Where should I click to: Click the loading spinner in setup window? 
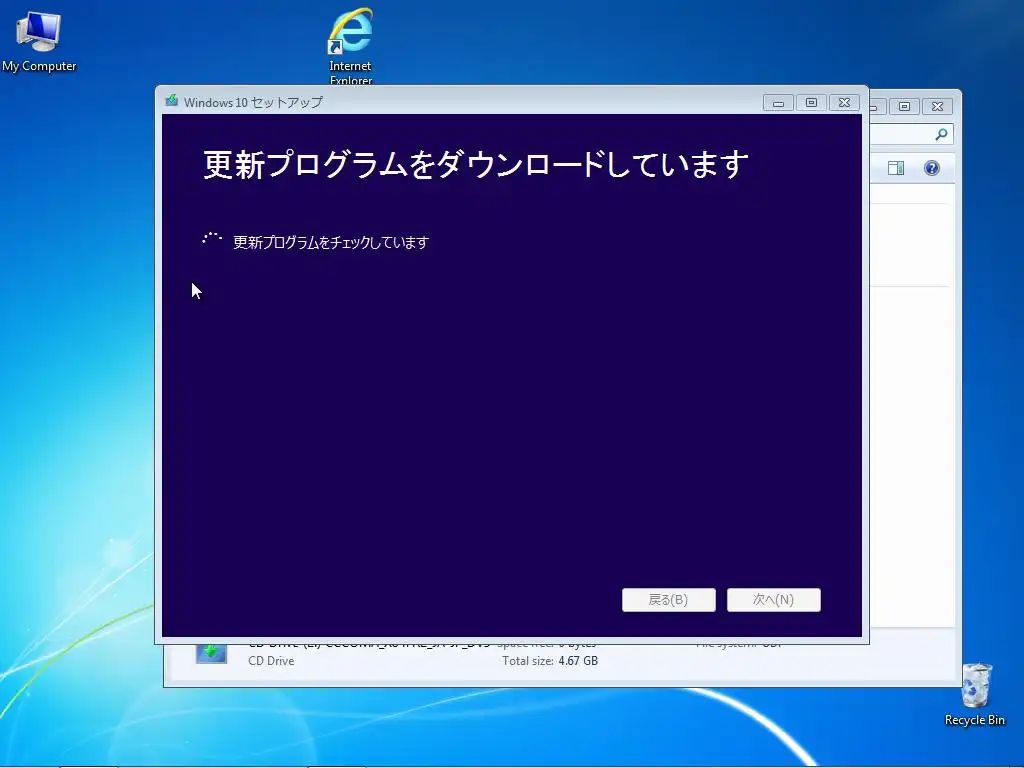pyautogui.click(x=212, y=240)
